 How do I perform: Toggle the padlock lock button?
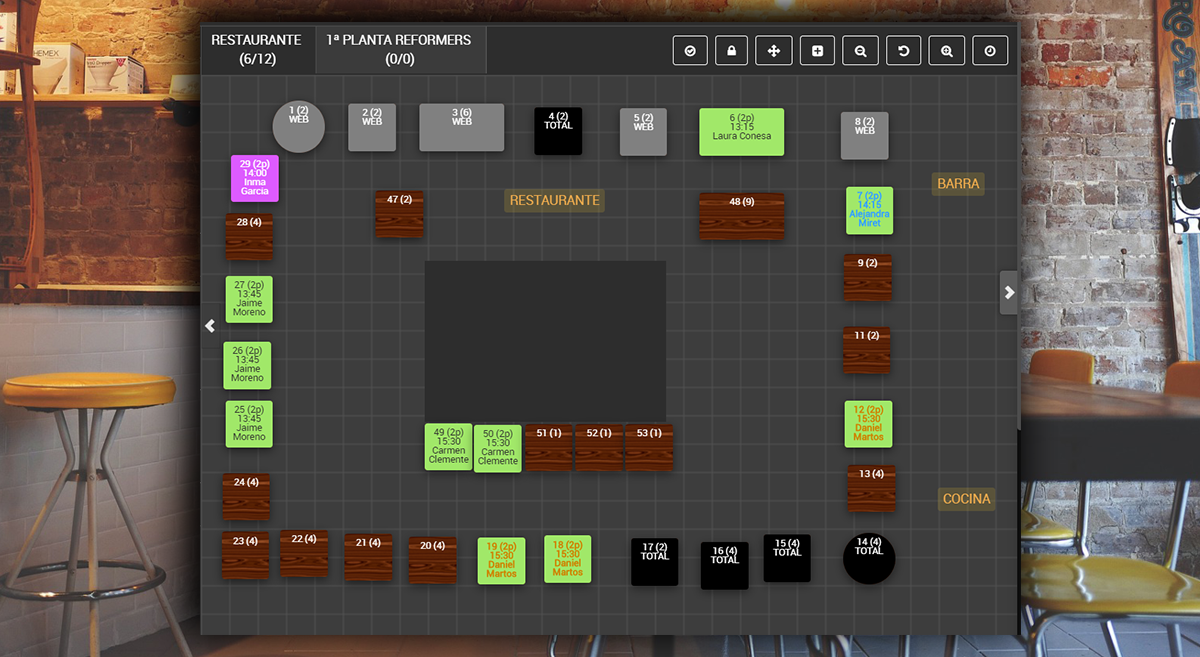tap(732, 51)
